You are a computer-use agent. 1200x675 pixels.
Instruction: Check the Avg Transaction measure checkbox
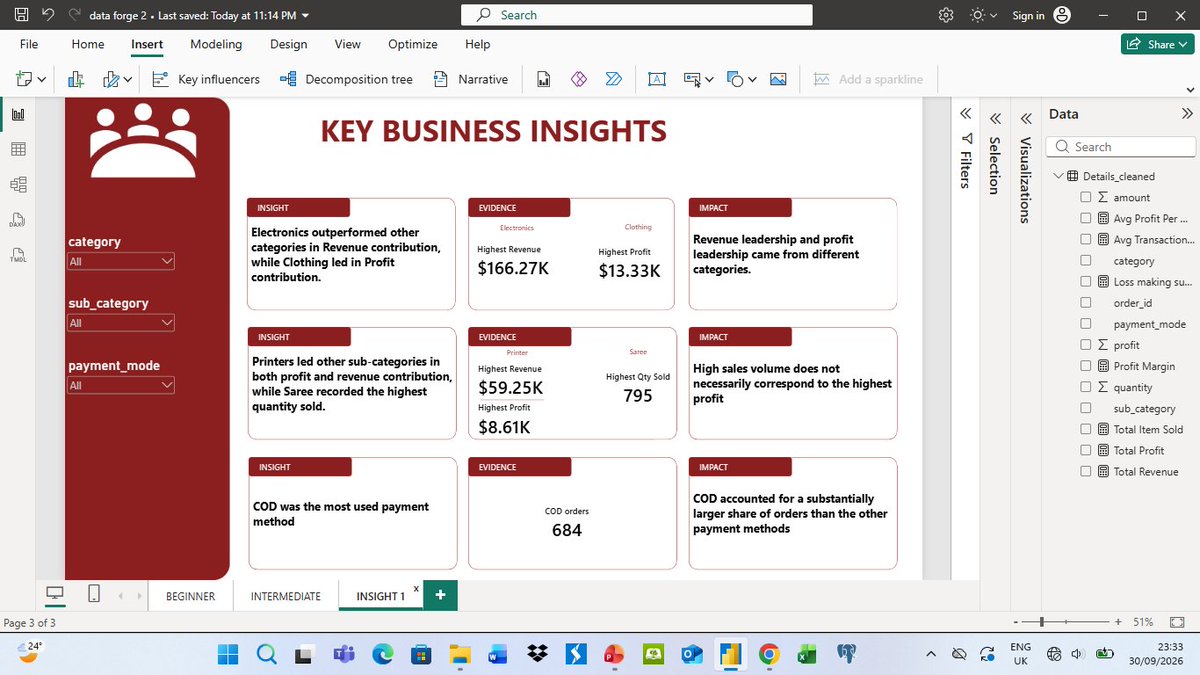pos(1085,240)
